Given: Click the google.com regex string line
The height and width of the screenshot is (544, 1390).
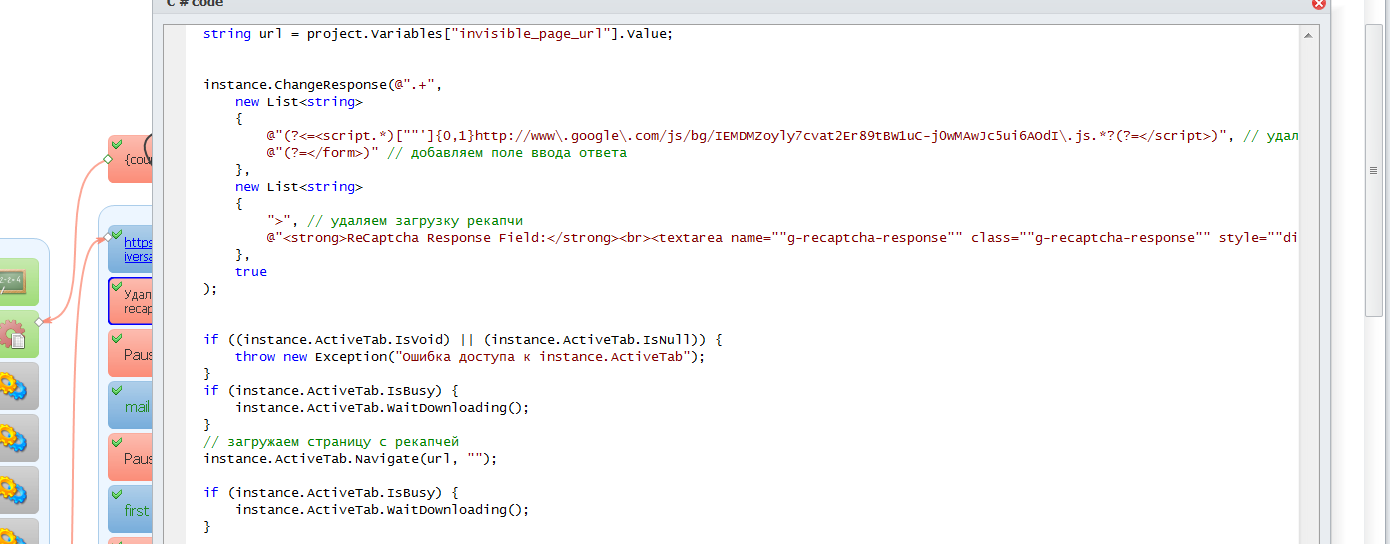Looking at the screenshot, I should click(x=782, y=136).
